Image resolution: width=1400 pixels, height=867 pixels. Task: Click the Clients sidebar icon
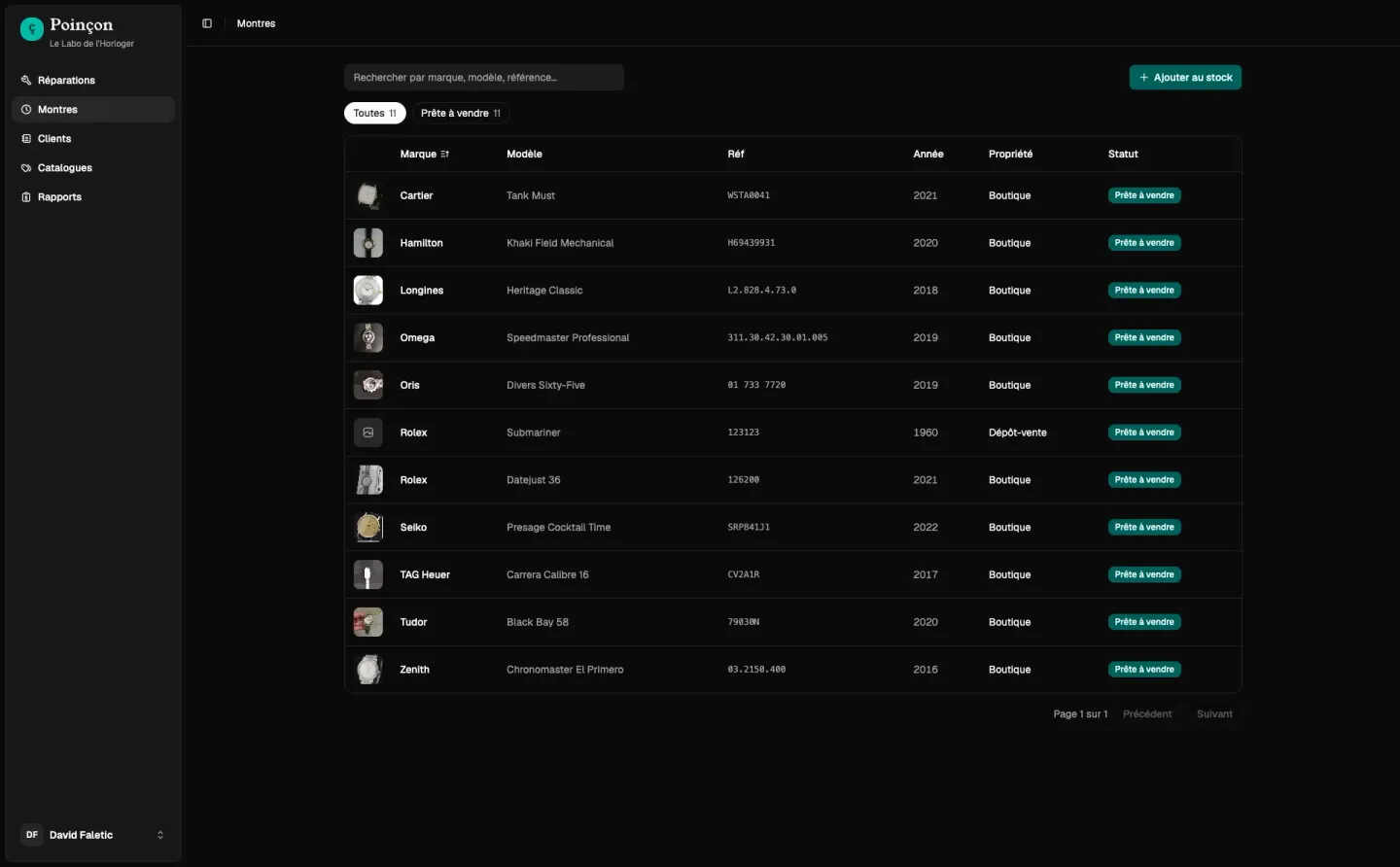pos(26,139)
